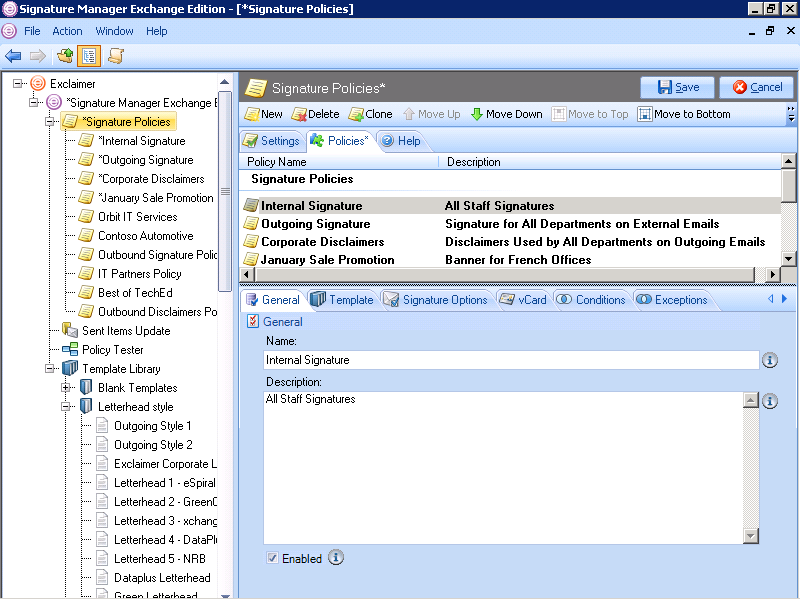The image size is (800, 600).
Task: Open the Help menu
Action: click(x=157, y=31)
